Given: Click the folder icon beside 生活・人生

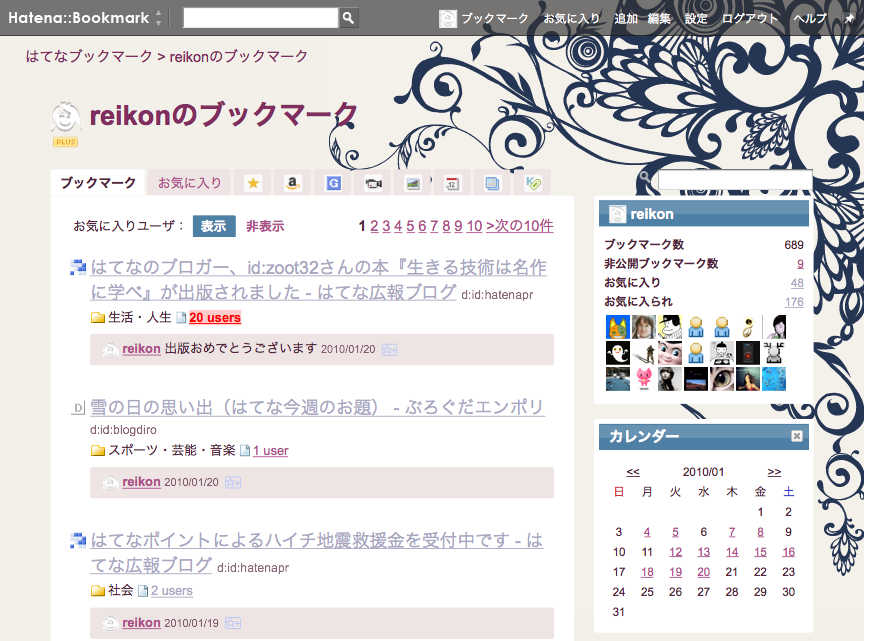Looking at the screenshot, I should [x=98, y=318].
